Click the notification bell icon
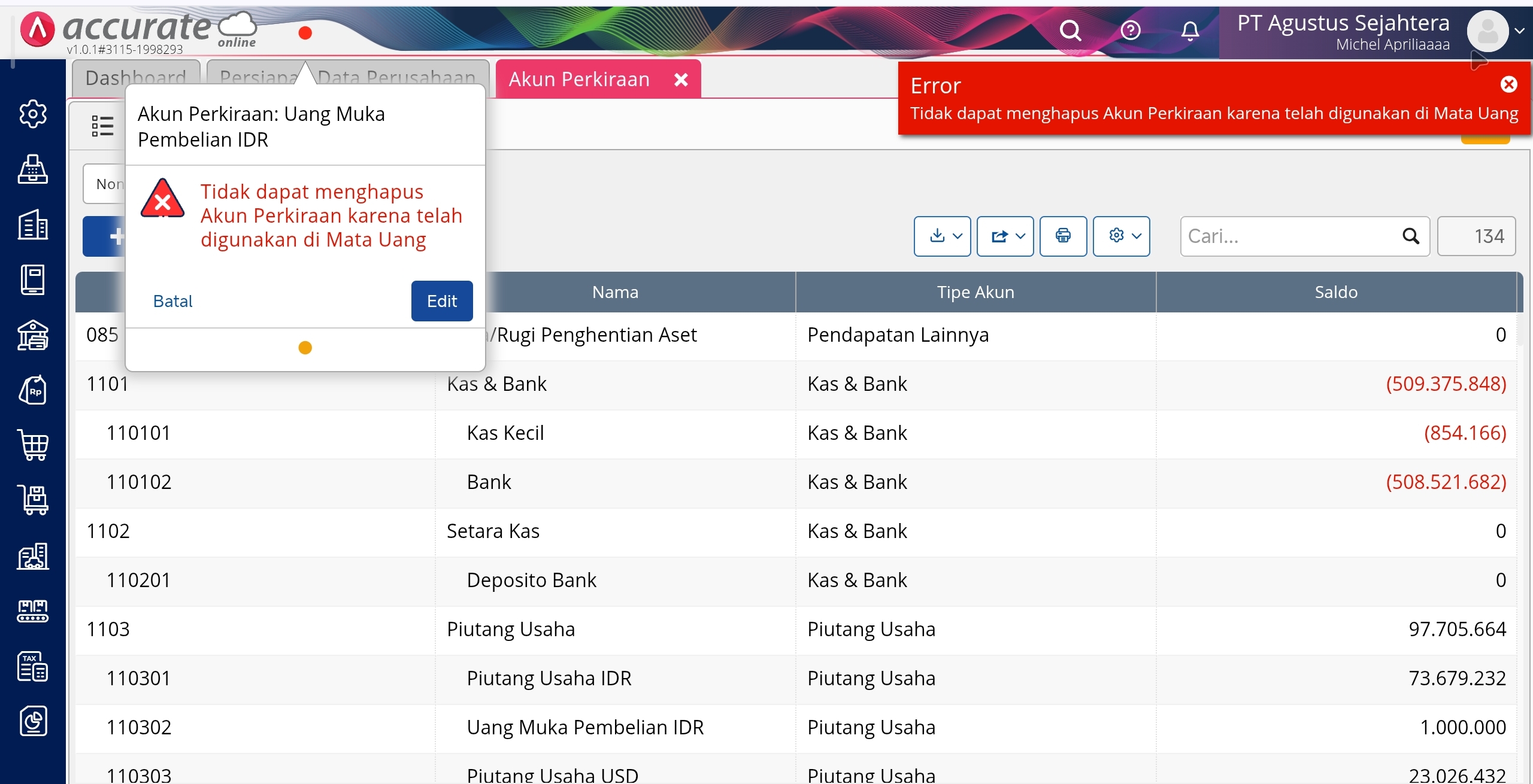Viewport: 1533px width, 784px height. (x=1190, y=30)
